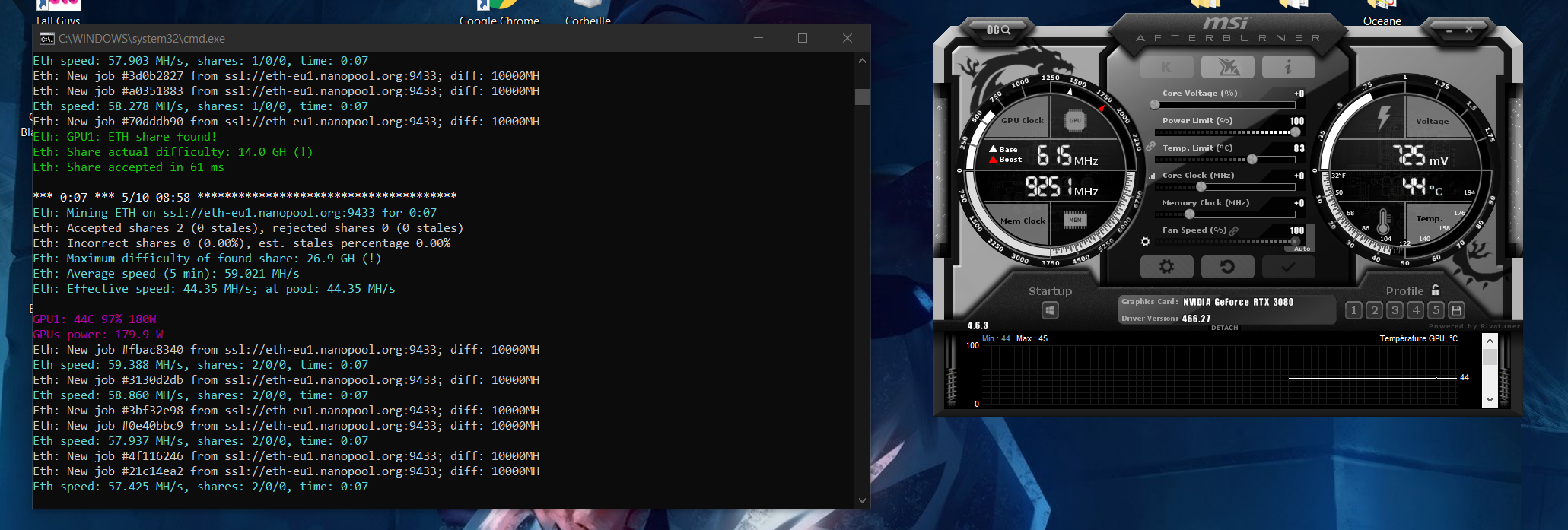This screenshot has height=530, width=1568.
Task: Select profile slot 1
Action: tap(1353, 310)
